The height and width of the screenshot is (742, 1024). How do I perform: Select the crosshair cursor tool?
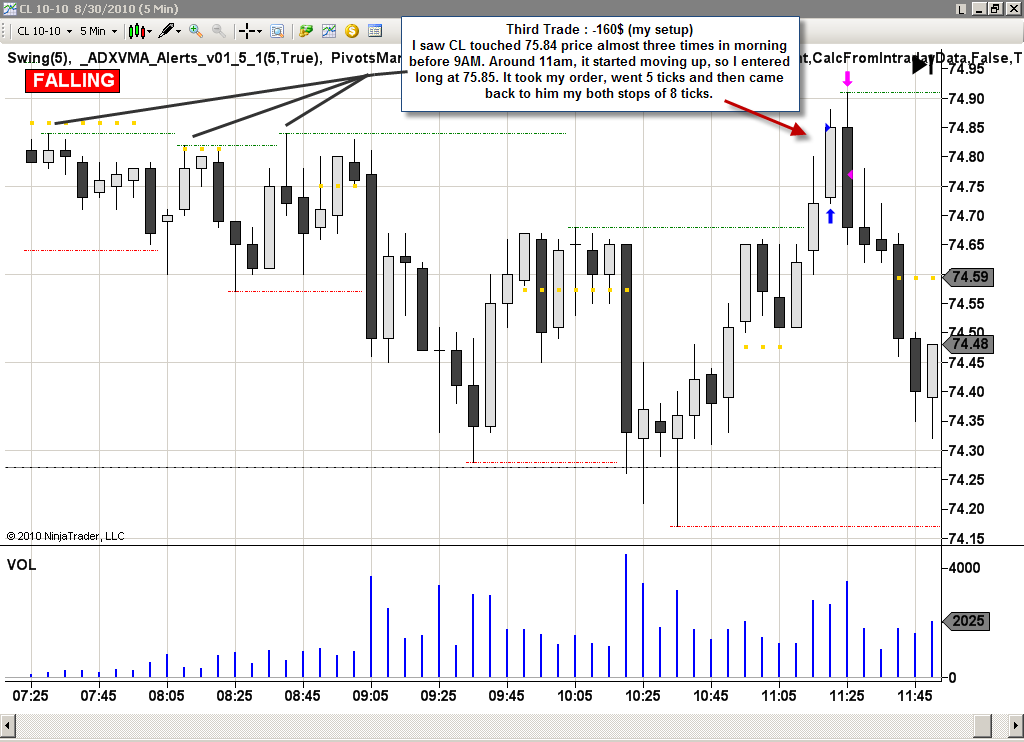(247, 31)
